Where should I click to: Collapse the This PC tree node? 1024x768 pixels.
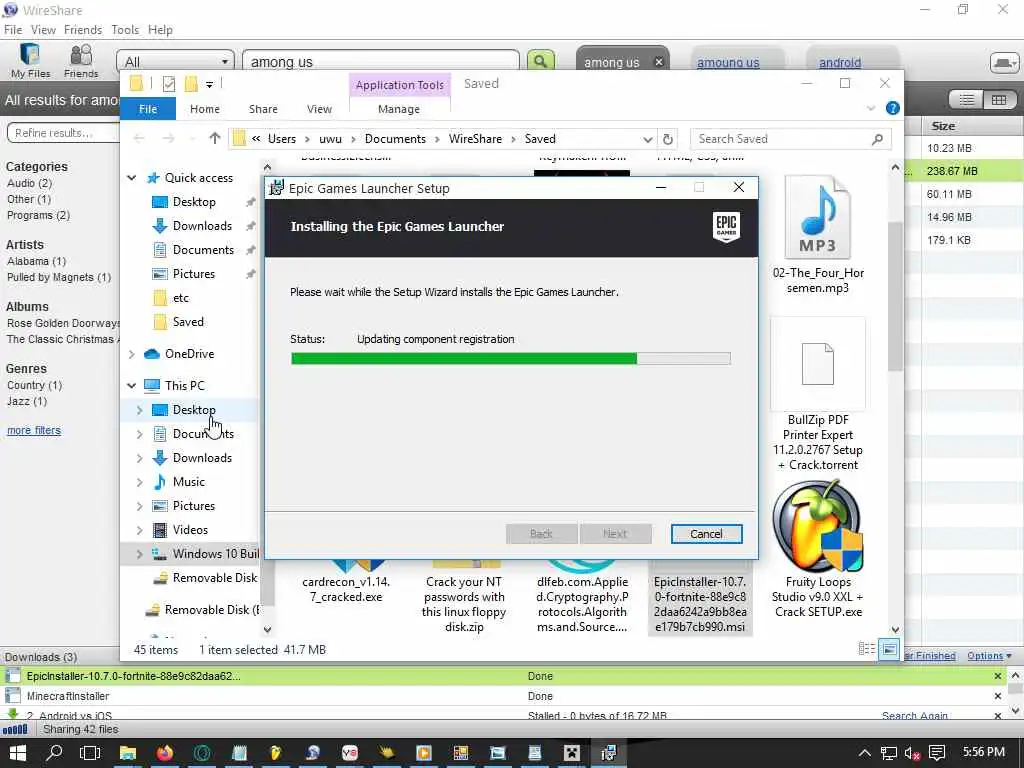coord(132,385)
